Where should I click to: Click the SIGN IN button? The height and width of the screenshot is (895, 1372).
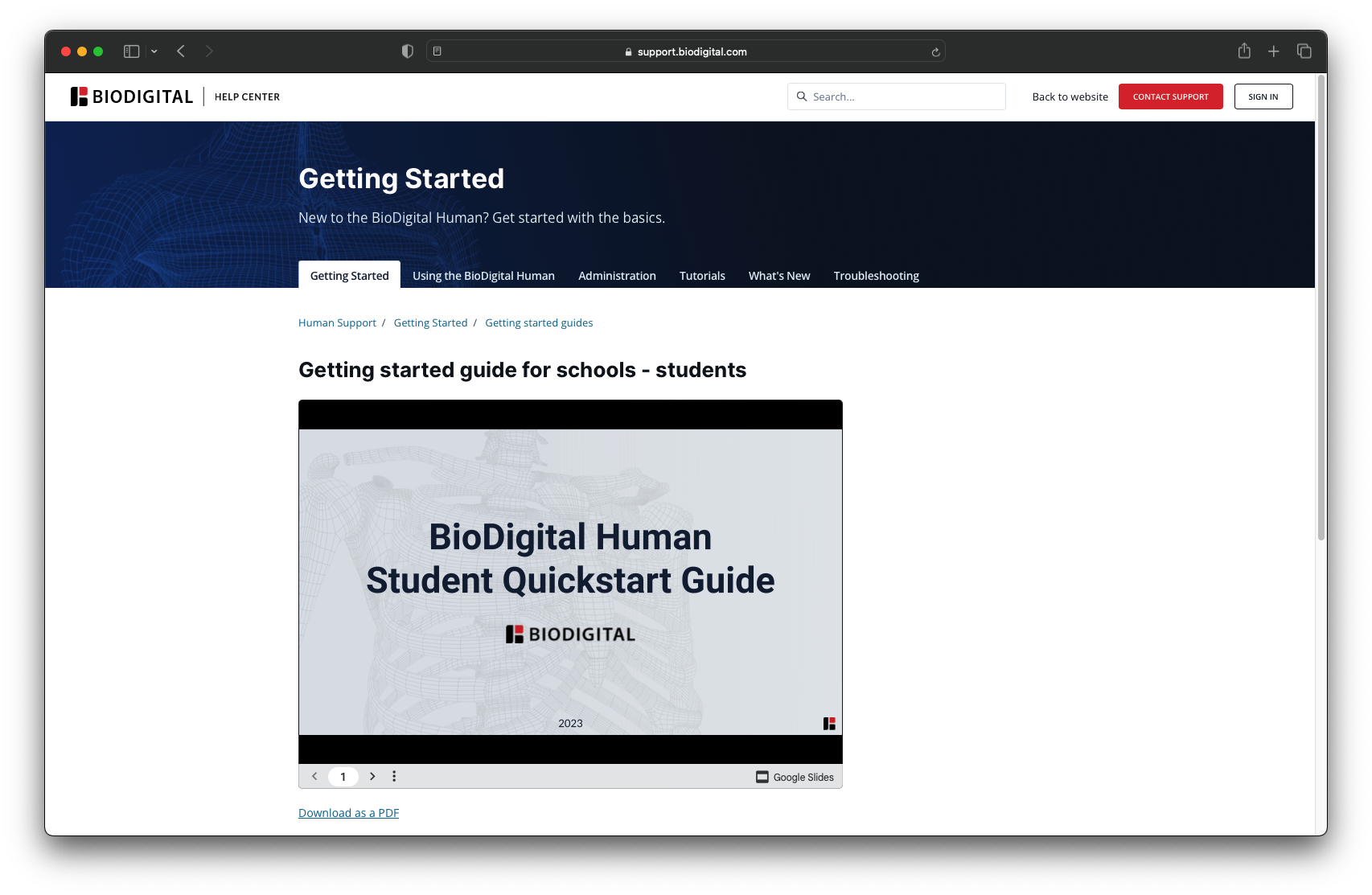click(1263, 96)
